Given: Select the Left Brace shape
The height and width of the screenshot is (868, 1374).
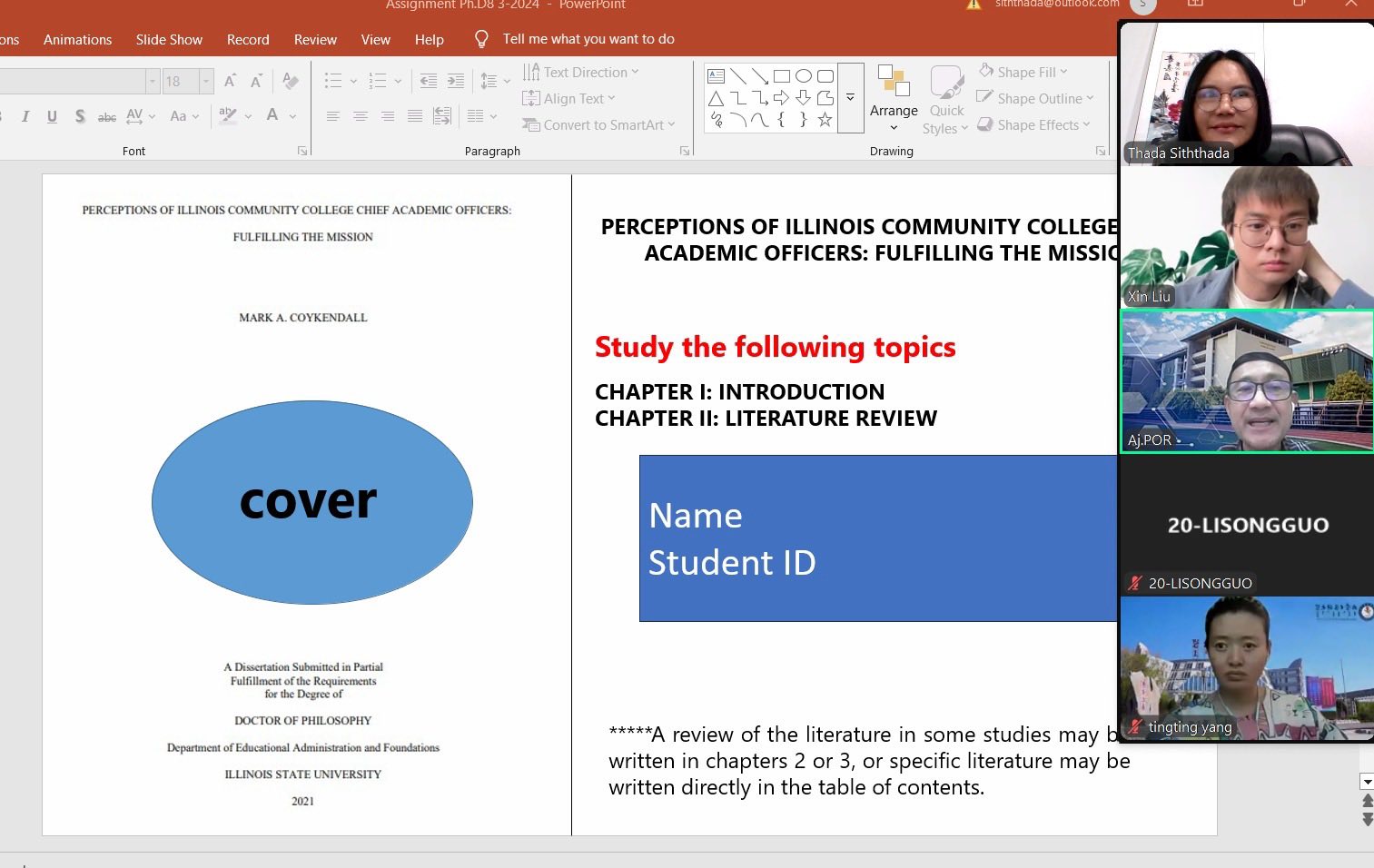Looking at the screenshot, I should [x=781, y=120].
